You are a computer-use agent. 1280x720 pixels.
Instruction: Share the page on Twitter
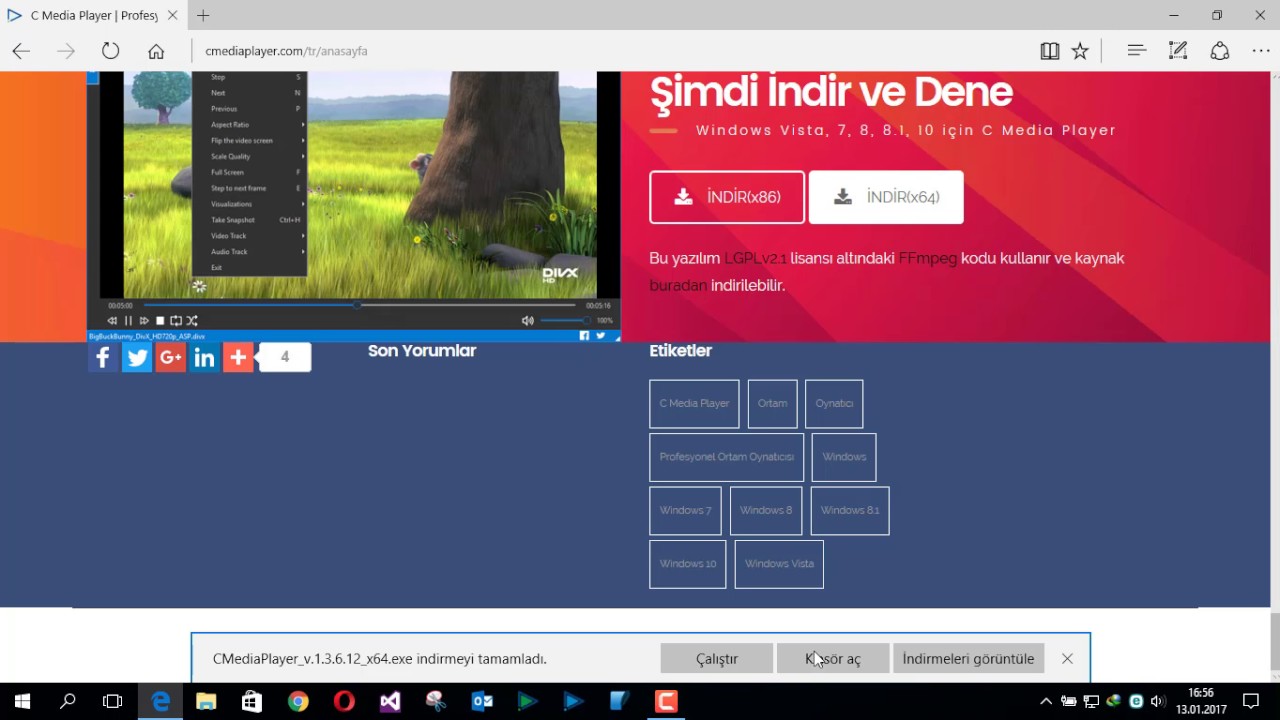[x=137, y=357]
